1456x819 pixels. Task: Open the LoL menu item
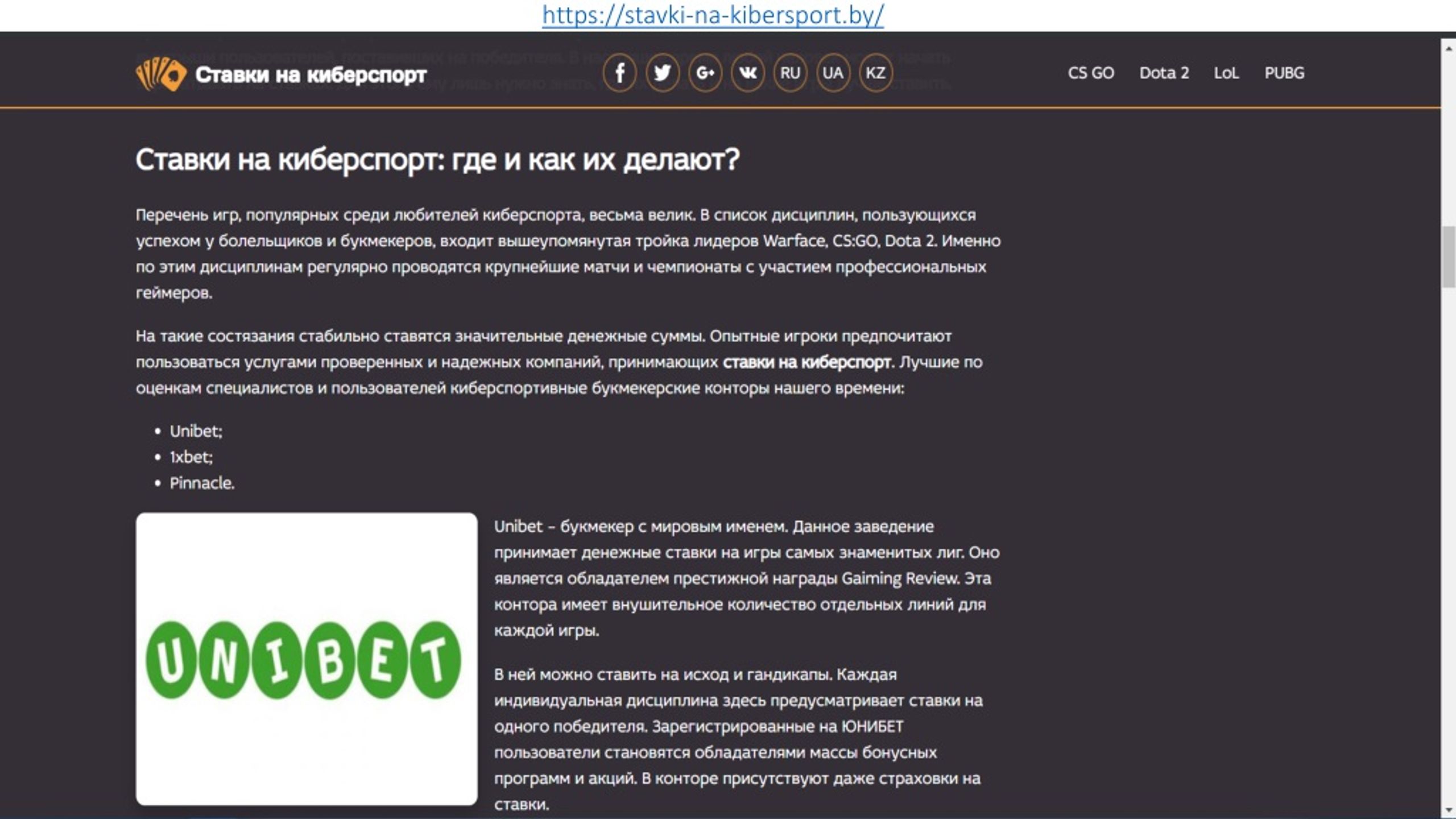[x=1226, y=73]
